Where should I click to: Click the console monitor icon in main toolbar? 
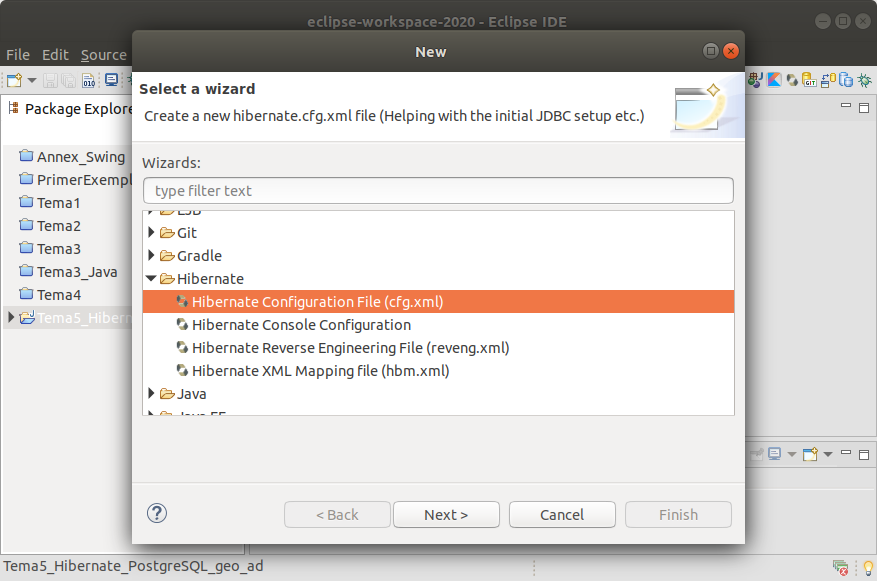111,80
